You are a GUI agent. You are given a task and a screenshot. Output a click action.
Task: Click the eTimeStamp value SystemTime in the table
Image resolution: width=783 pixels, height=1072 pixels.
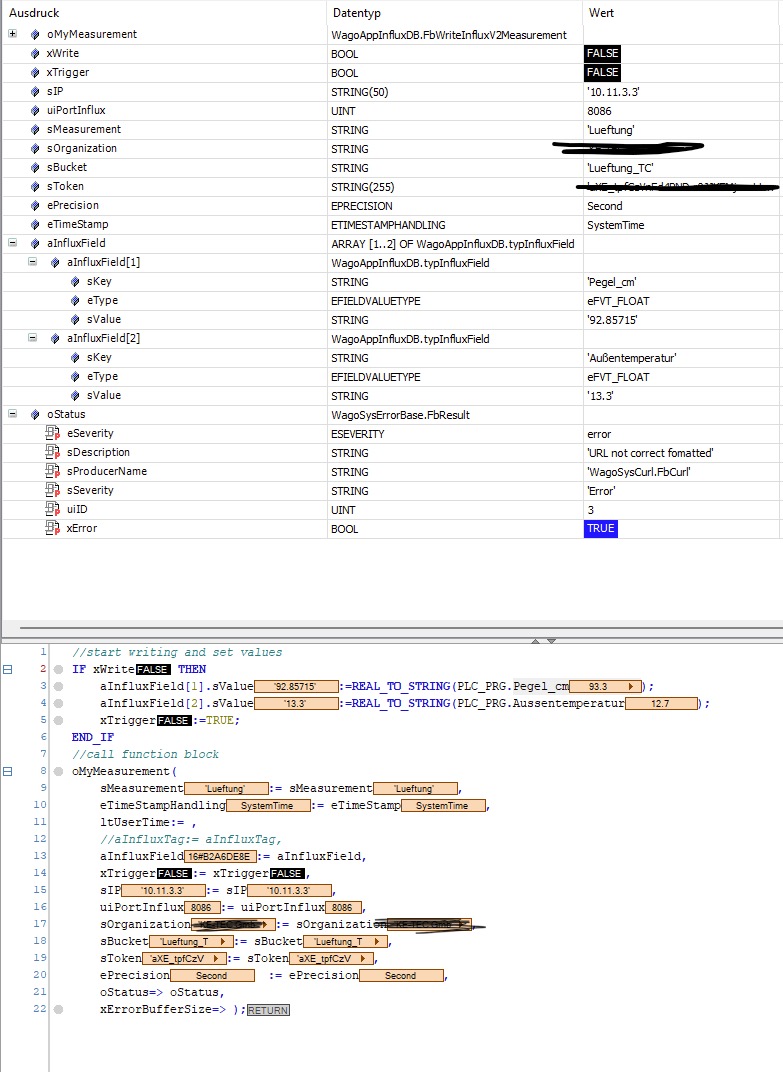coord(615,226)
